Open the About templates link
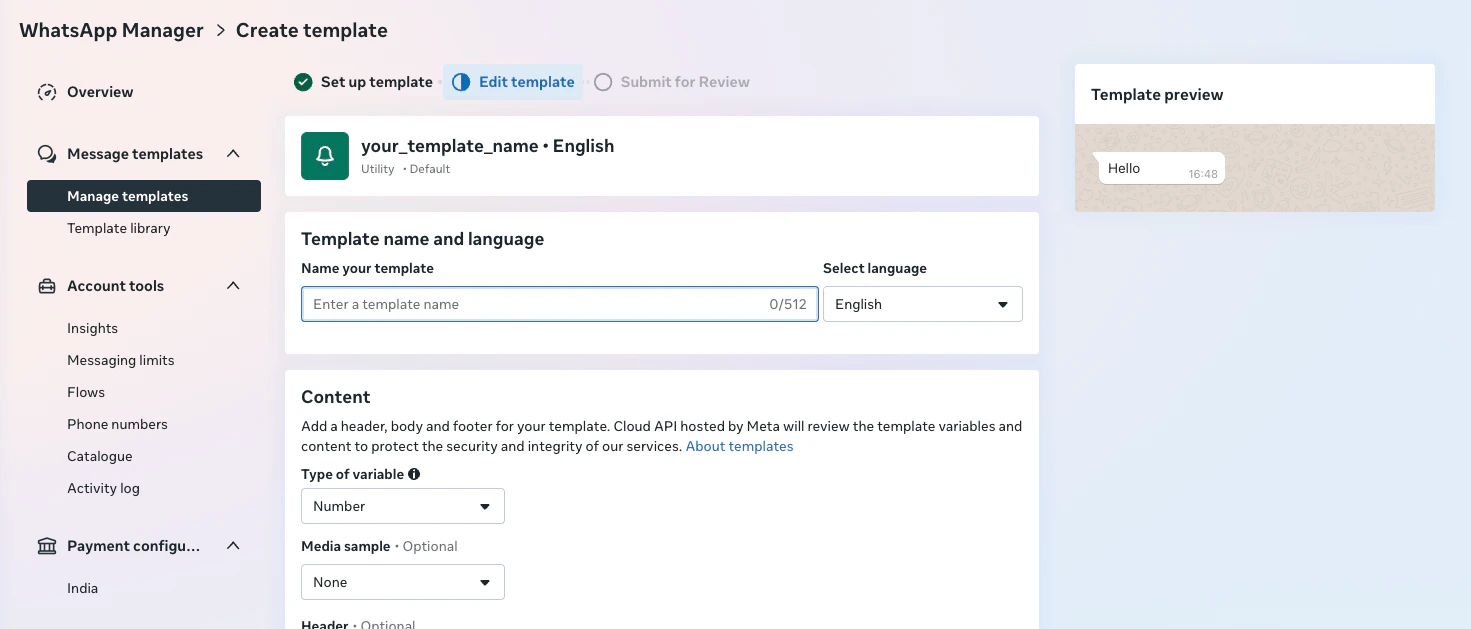1471x629 pixels. tap(739, 446)
